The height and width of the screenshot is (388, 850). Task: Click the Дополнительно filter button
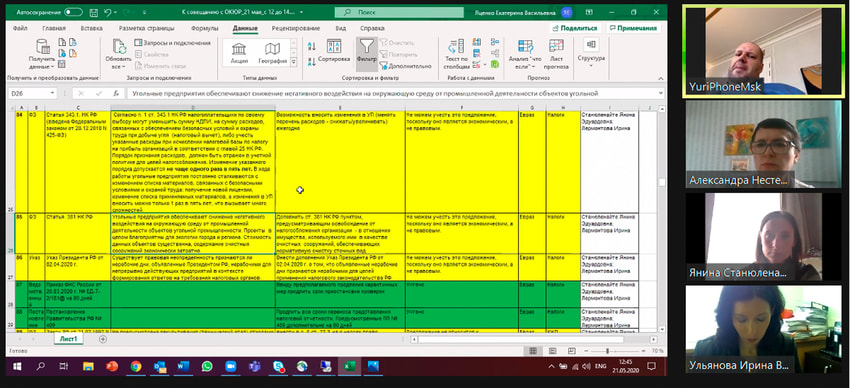pyautogui.click(x=405, y=66)
